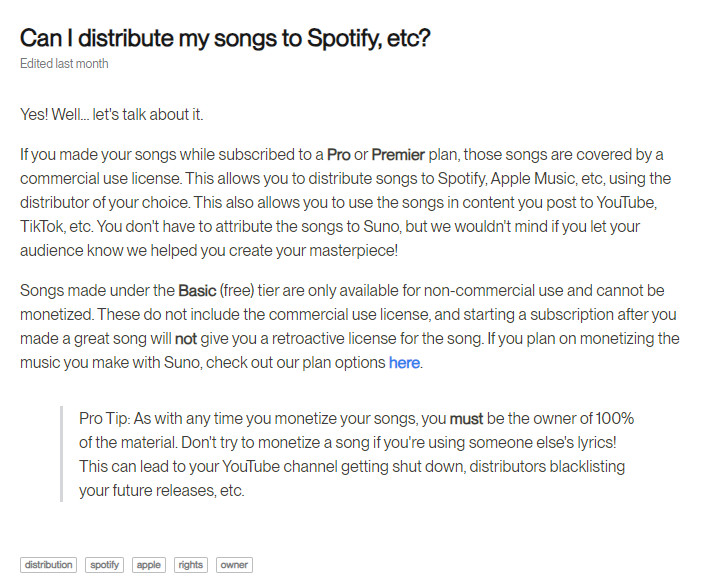Screen dimensions: 712x584
Task: Select the 'owner' tag
Action: (x=234, y=565)
